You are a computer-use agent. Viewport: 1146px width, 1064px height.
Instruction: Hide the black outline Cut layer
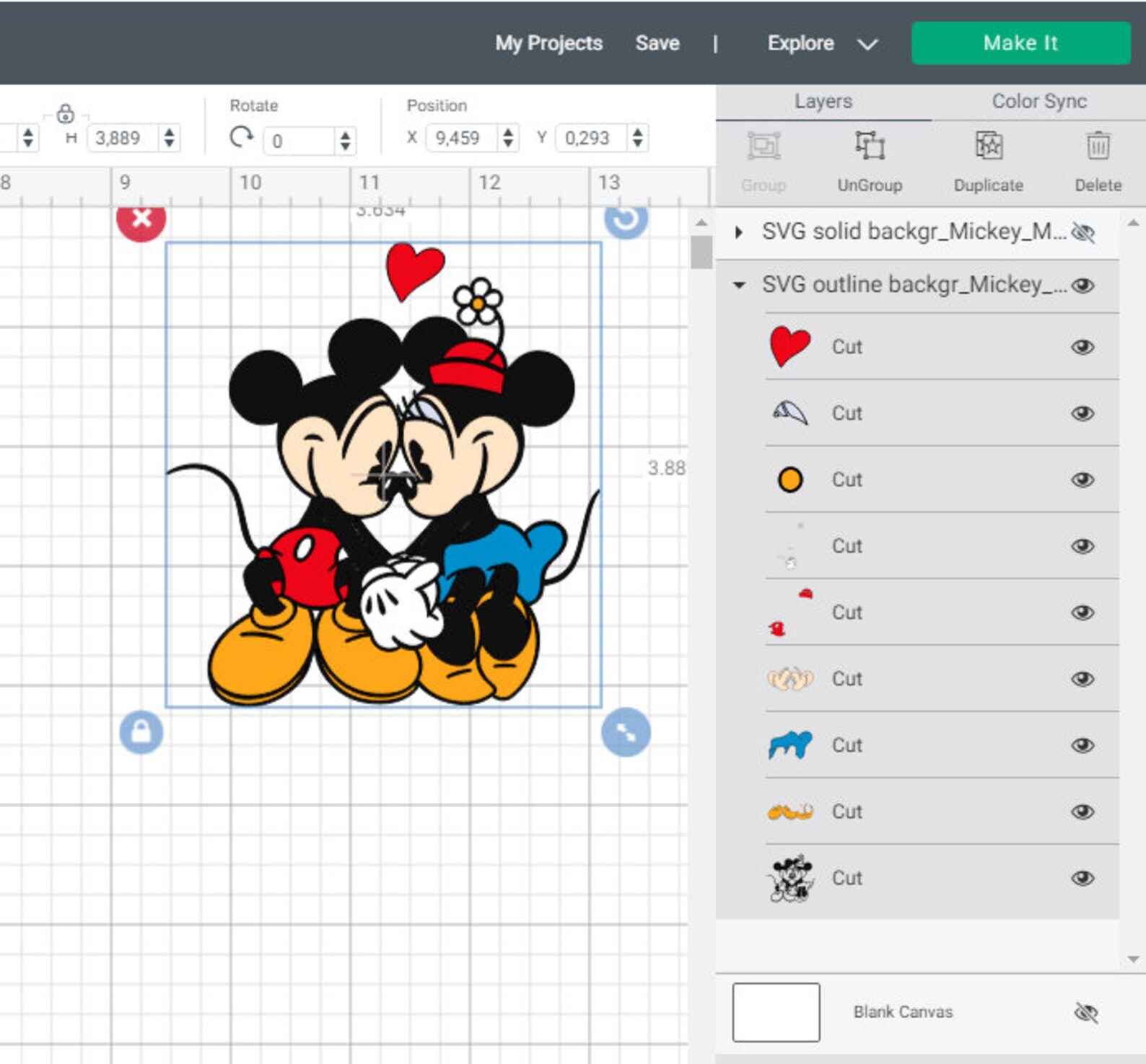point(1082,878)
